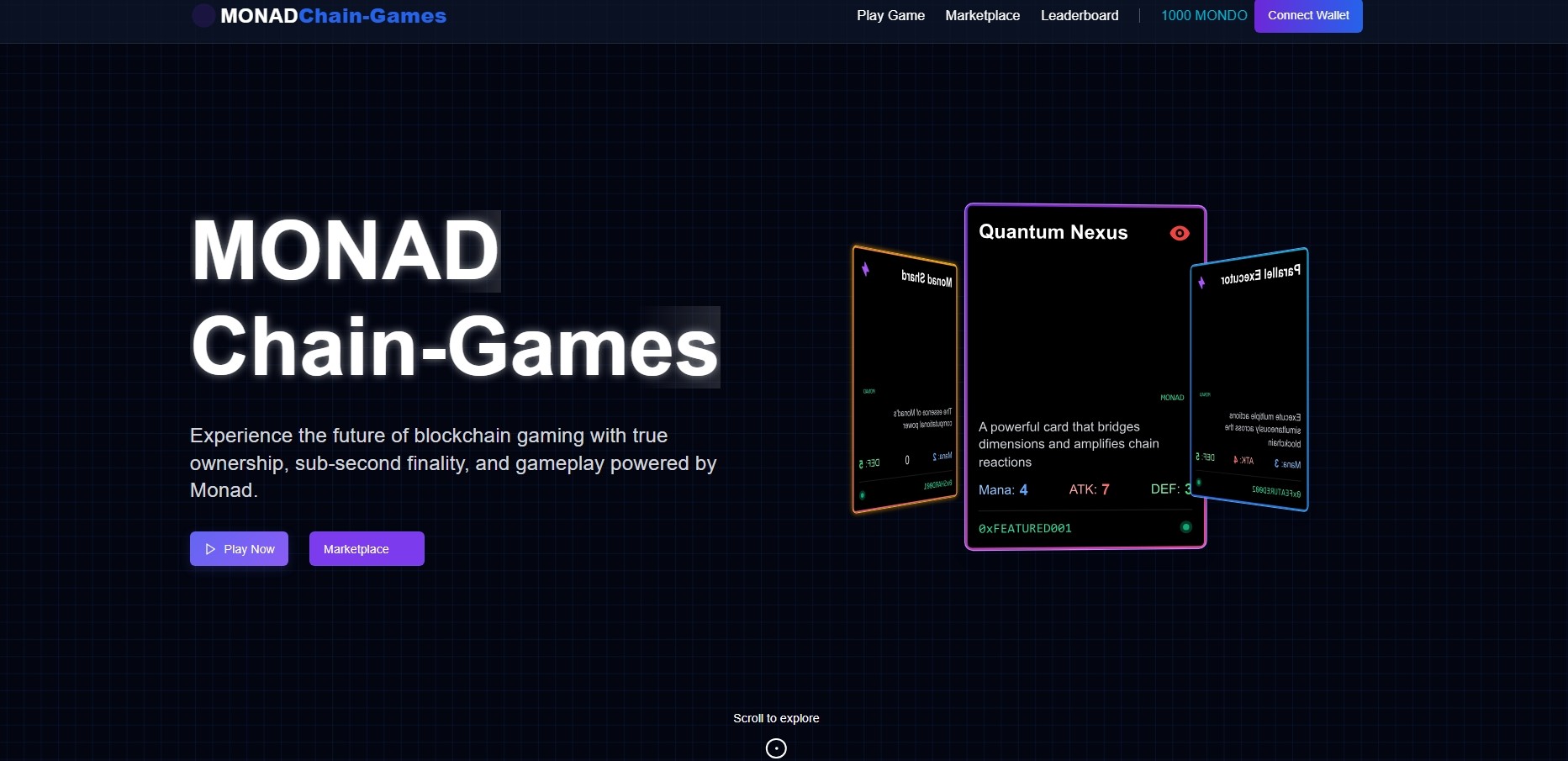Click the green dot on Parallel Executor card
The height and width of the screenshot is (761, 1568).
pyautogui.click(x=1199, y=482)
